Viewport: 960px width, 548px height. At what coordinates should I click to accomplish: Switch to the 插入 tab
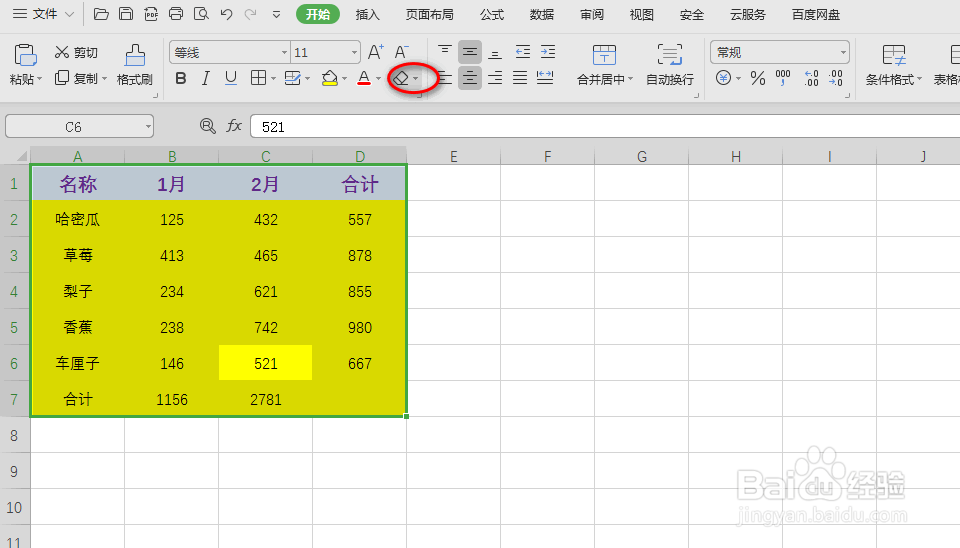[x=368, y=15]
